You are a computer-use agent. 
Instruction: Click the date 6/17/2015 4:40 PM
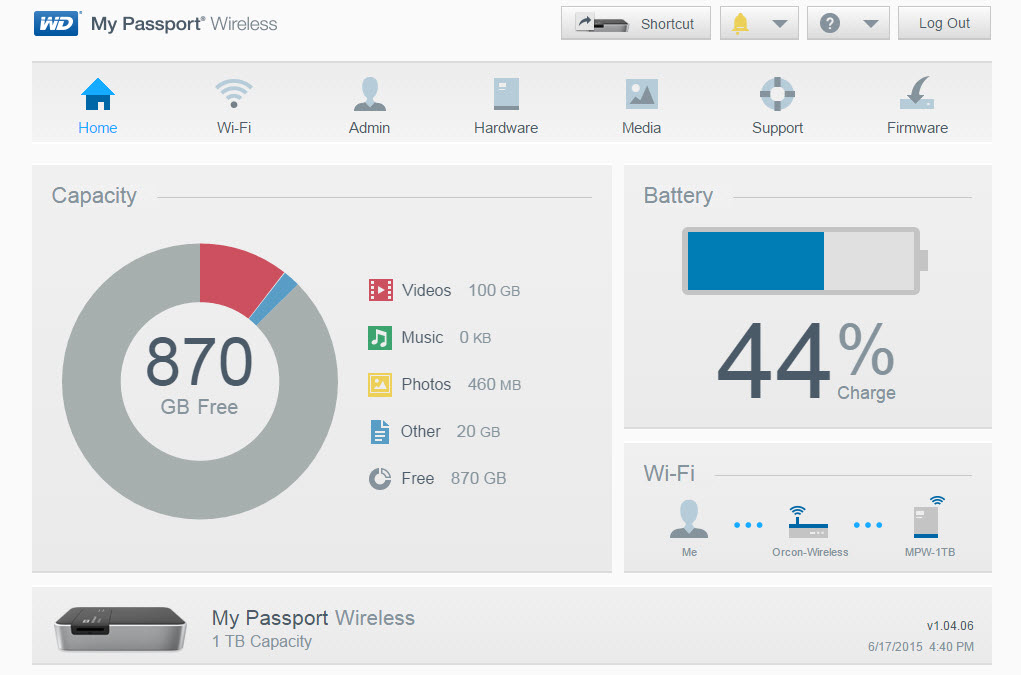pyautogui.click(x=921, y=646)
